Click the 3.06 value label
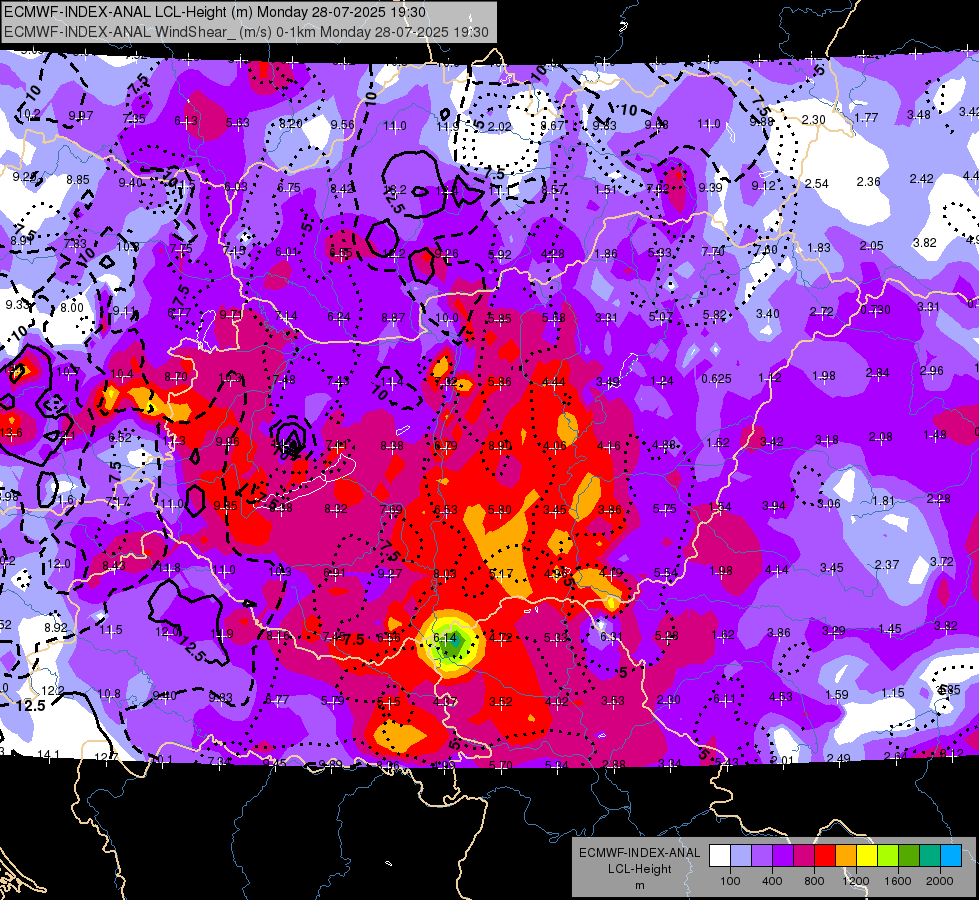The width and height of the screenshot is (979, 900). coord(829,503)
